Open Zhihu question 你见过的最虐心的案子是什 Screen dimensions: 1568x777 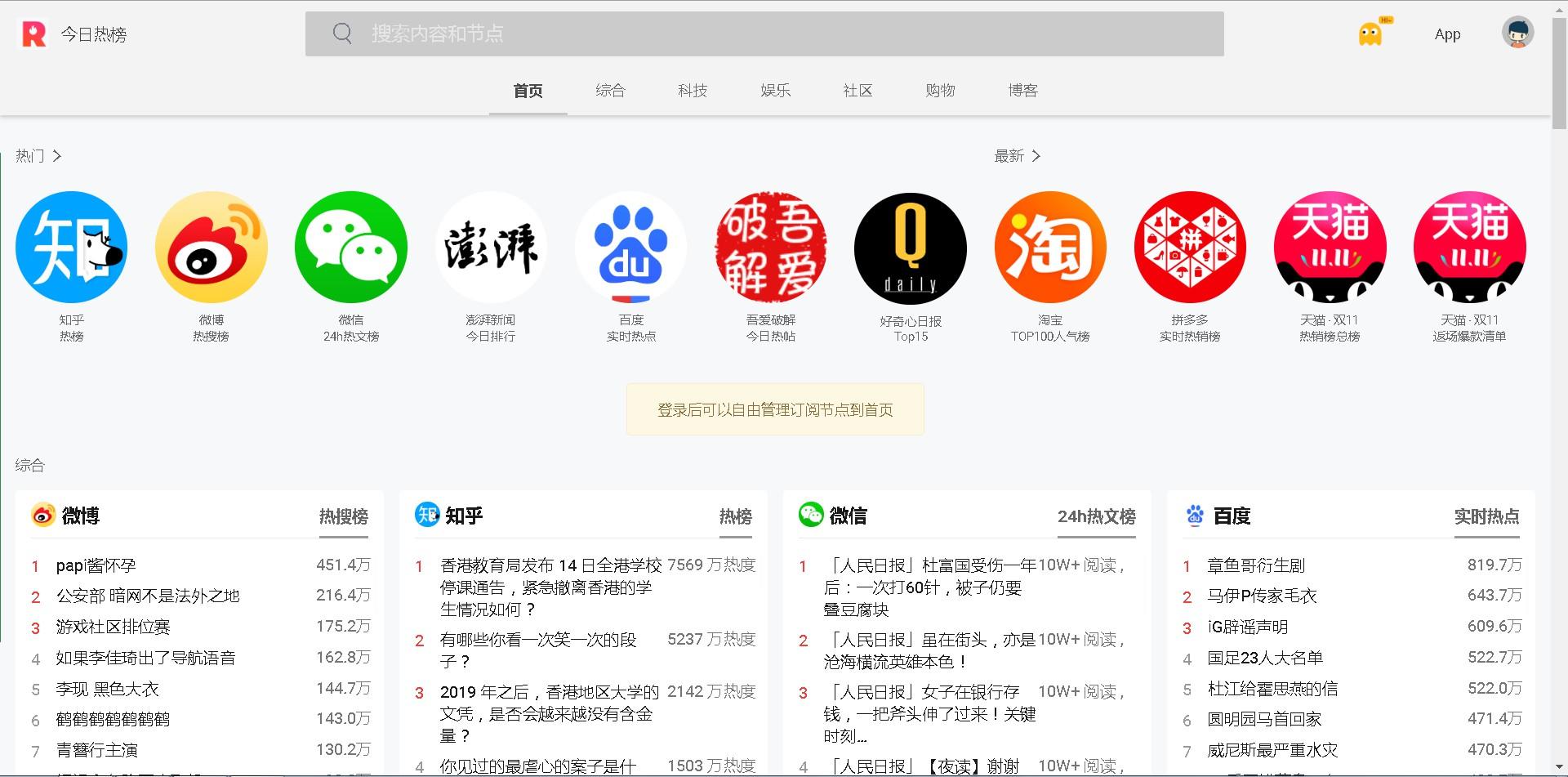pyautogui.click(x=537, y=766)
